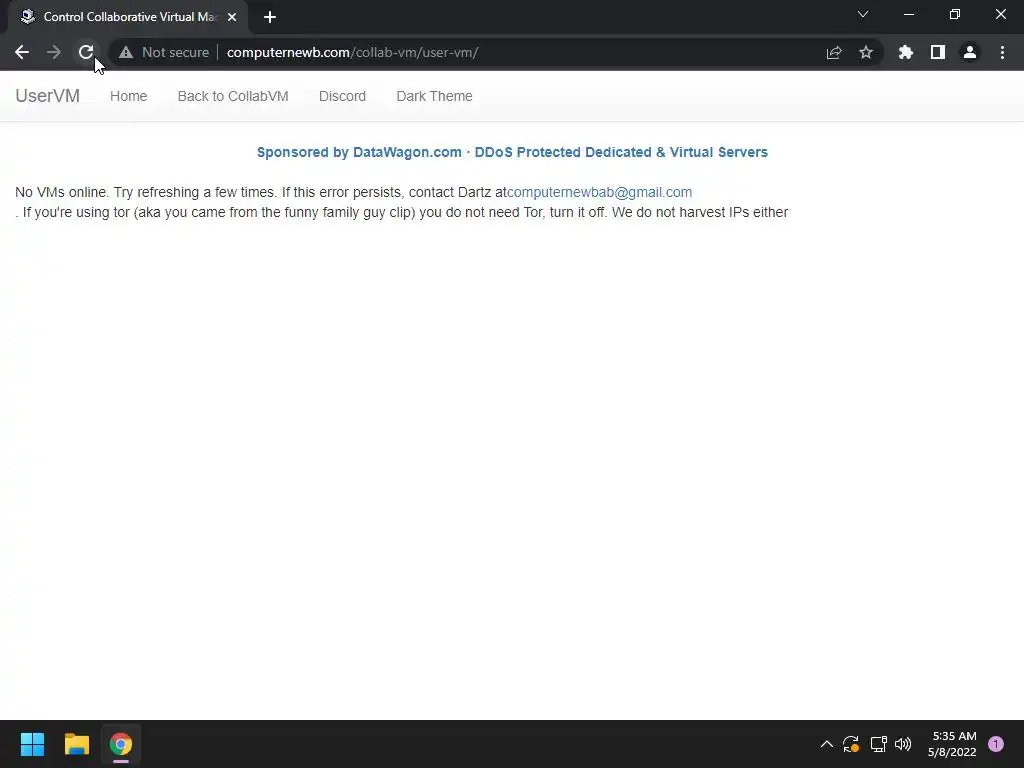Open the Chrome profile avatar icon

point(970,52)
